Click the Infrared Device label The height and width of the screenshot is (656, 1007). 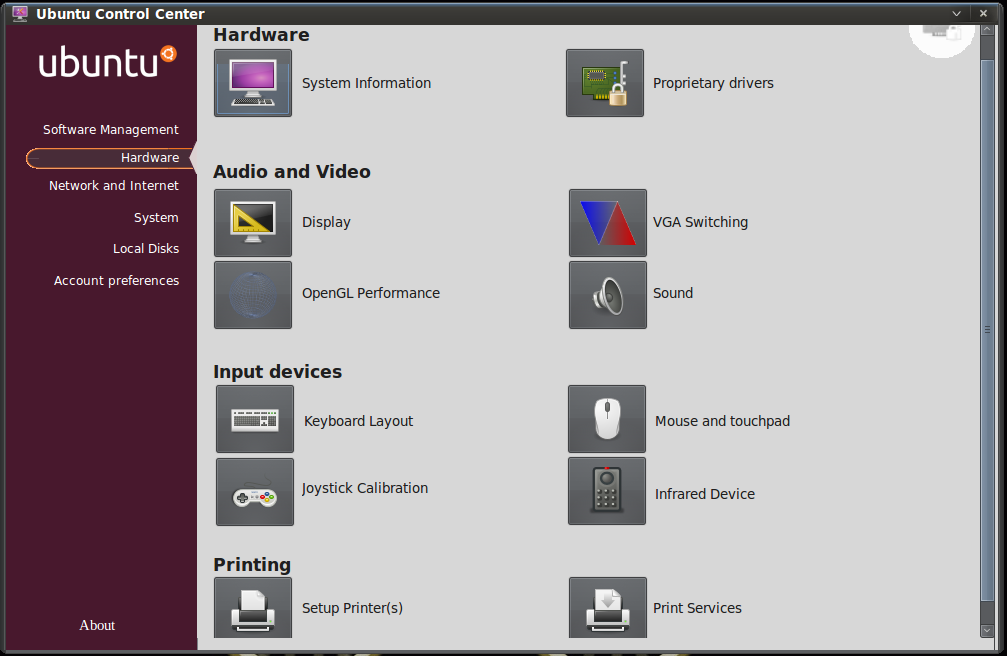pos(705,494)
